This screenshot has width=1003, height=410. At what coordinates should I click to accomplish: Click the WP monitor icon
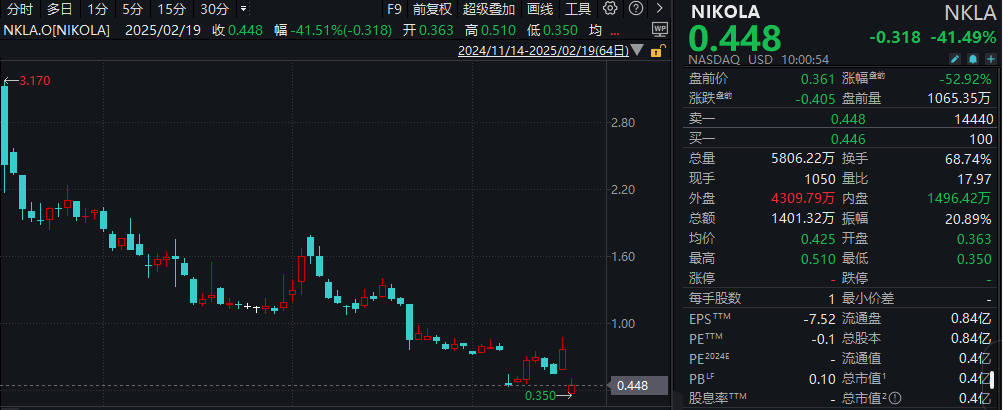point(659,29)
